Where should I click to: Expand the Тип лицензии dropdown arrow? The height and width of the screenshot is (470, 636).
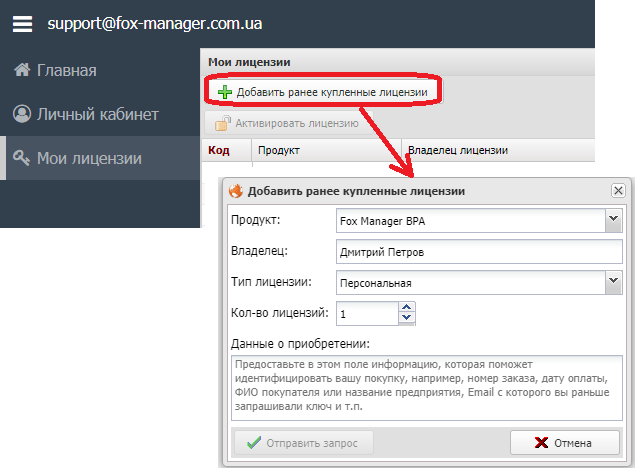(x=614, y=283)
